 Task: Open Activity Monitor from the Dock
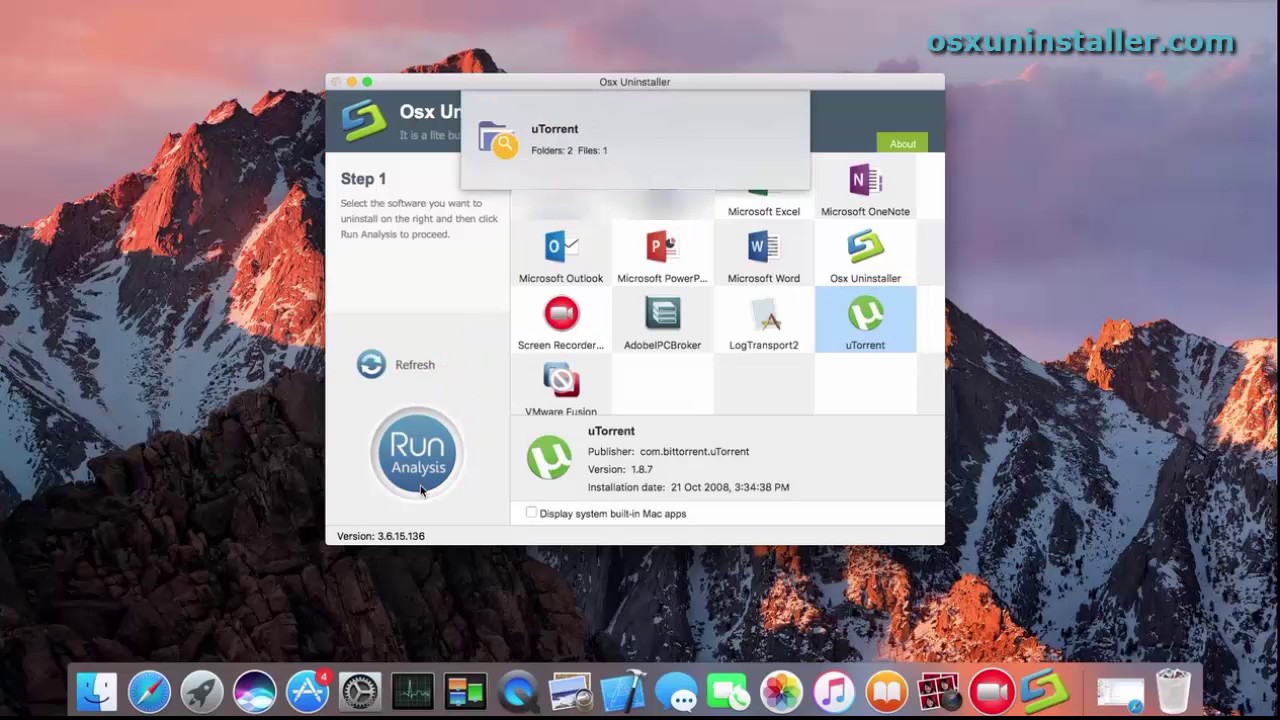[x=412, y=692]
